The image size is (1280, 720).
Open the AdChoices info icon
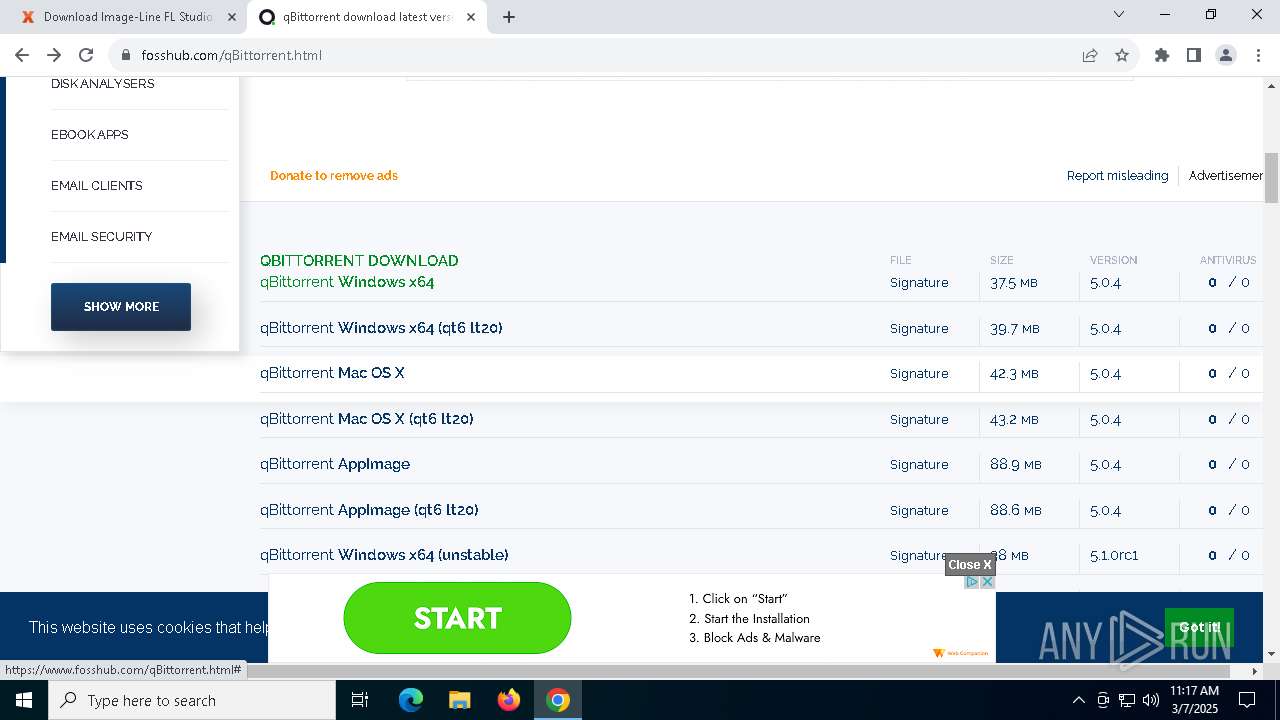971,582
